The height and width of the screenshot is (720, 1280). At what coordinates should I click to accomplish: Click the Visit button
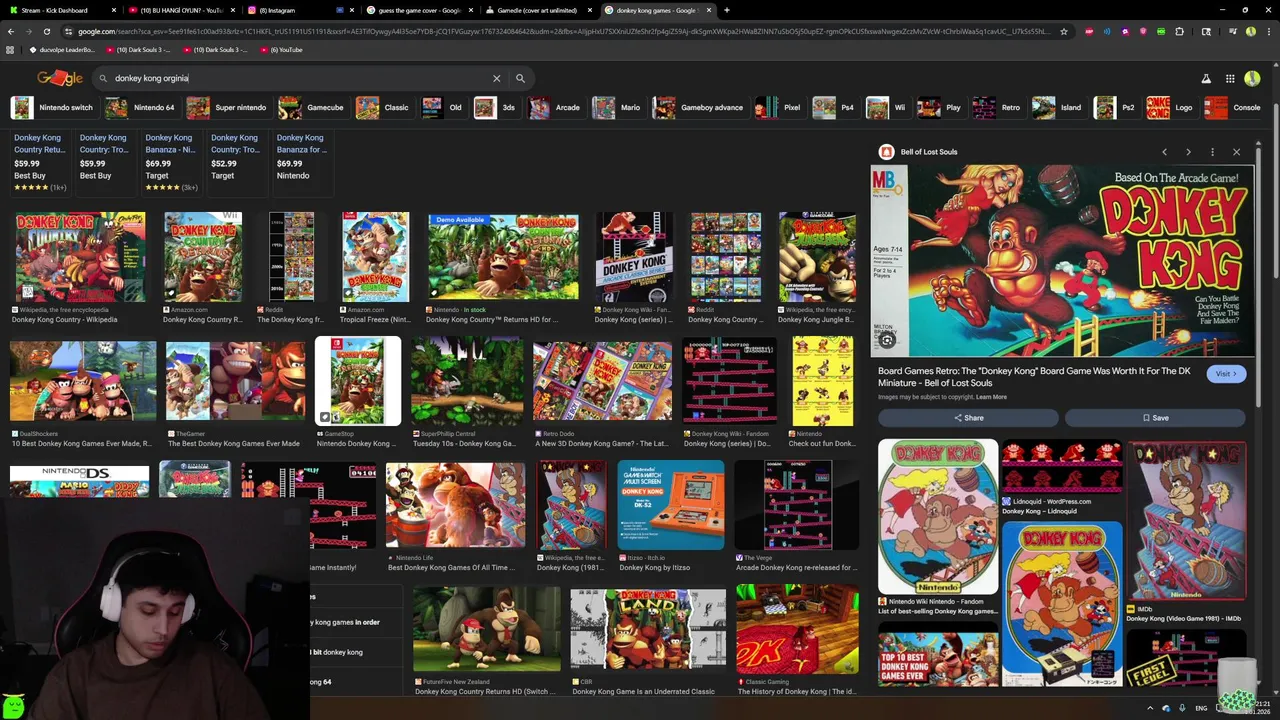(1225, 374)
